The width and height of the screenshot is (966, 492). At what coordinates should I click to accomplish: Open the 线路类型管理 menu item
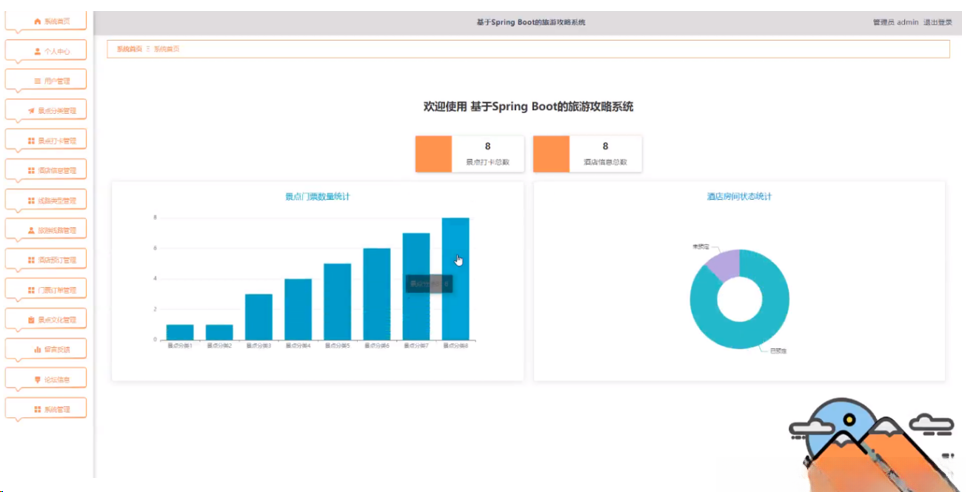point(46,201)
